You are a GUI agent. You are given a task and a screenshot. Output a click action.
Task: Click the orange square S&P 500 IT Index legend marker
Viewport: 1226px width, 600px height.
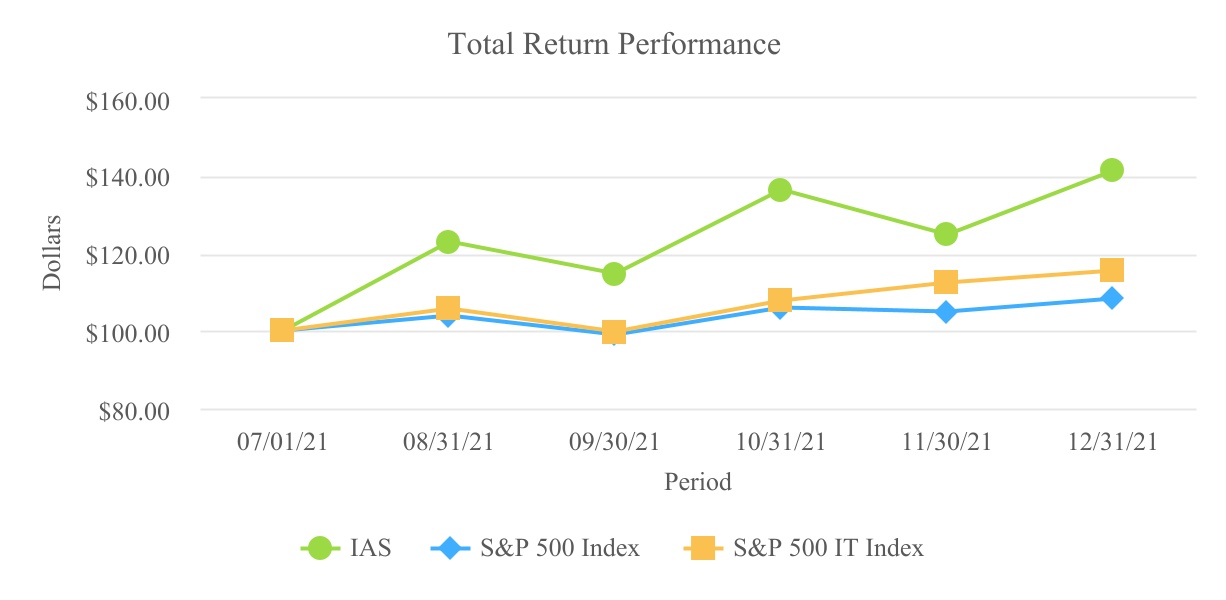(x=703, y=548)
